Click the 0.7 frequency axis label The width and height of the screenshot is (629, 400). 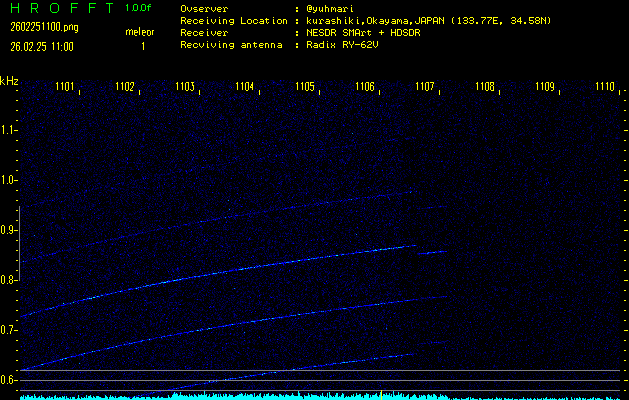click(9, 330)
